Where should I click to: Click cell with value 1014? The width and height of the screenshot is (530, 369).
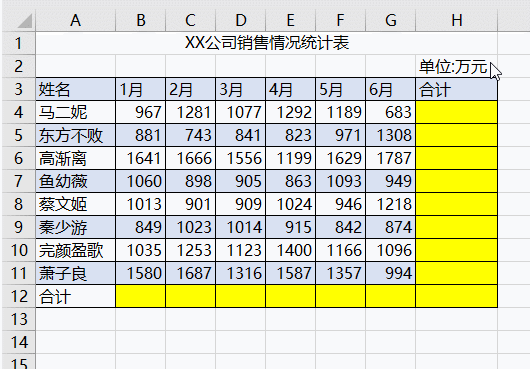[240, 227]
